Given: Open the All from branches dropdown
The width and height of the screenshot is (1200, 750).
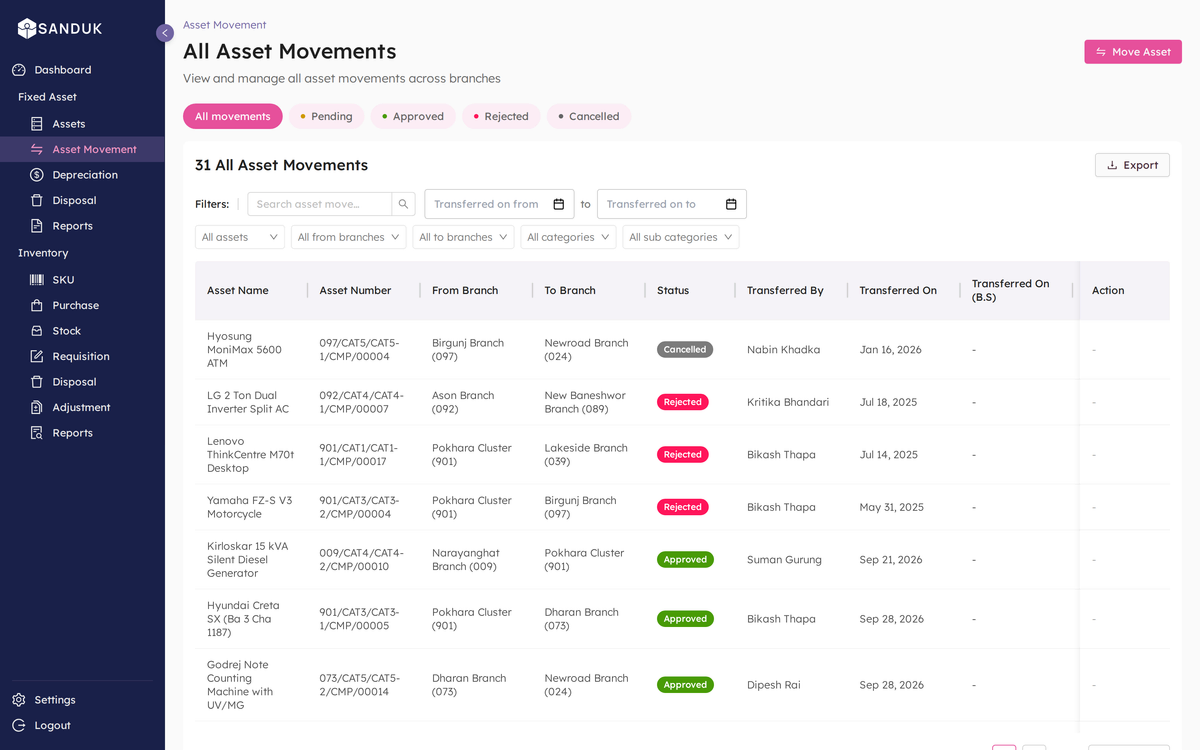Looking at the screenshot, I should point(348,237).
